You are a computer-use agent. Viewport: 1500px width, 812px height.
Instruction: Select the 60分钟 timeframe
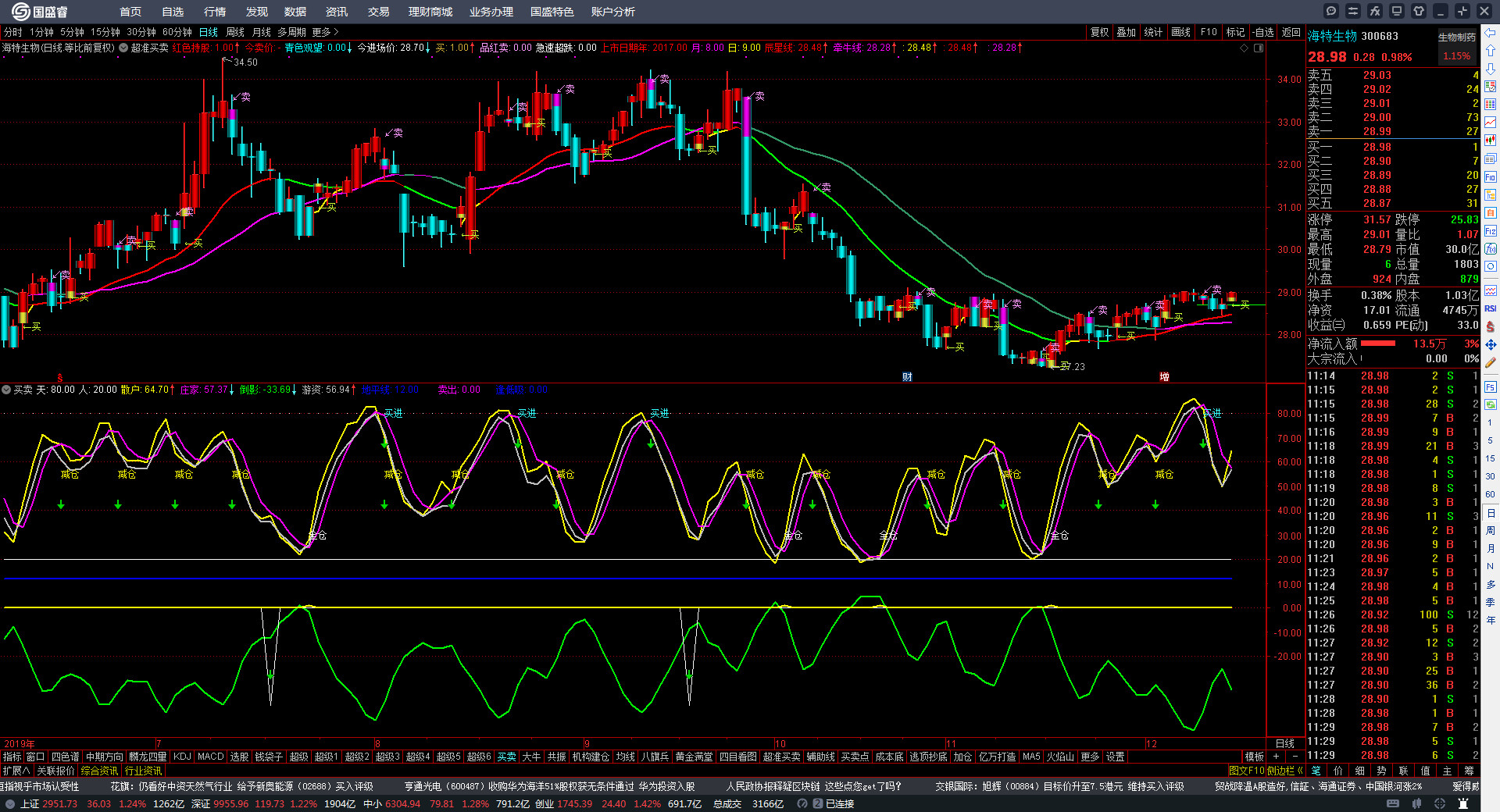click(177, 32)
